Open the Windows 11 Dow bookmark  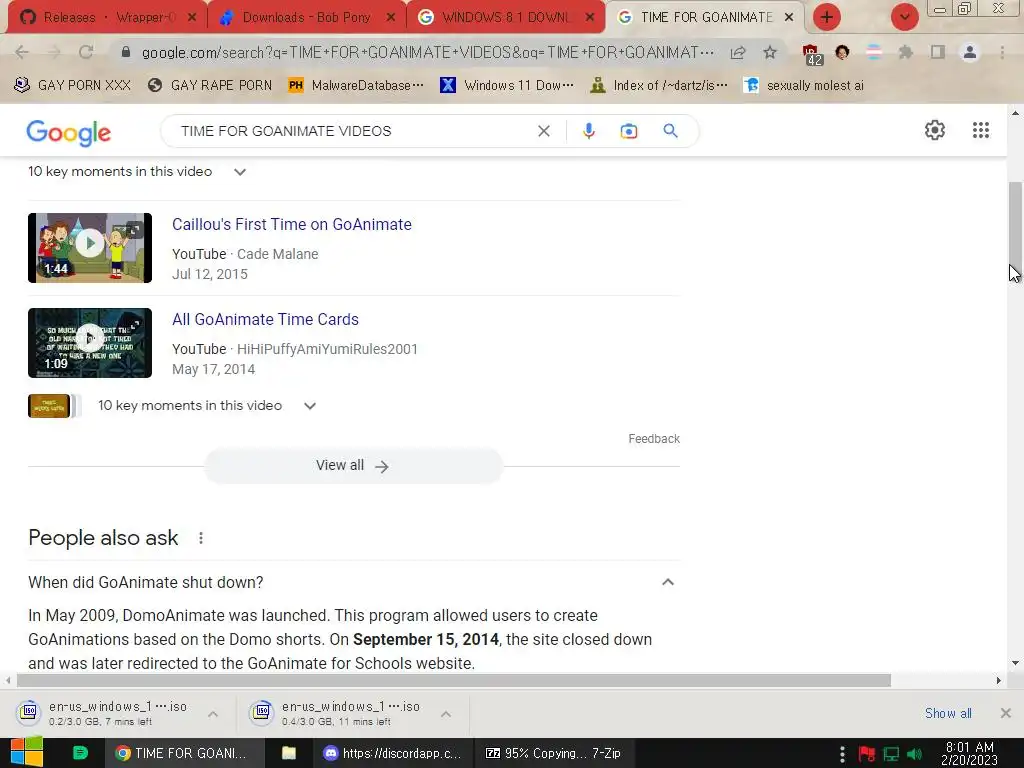[x=507, y=85]
